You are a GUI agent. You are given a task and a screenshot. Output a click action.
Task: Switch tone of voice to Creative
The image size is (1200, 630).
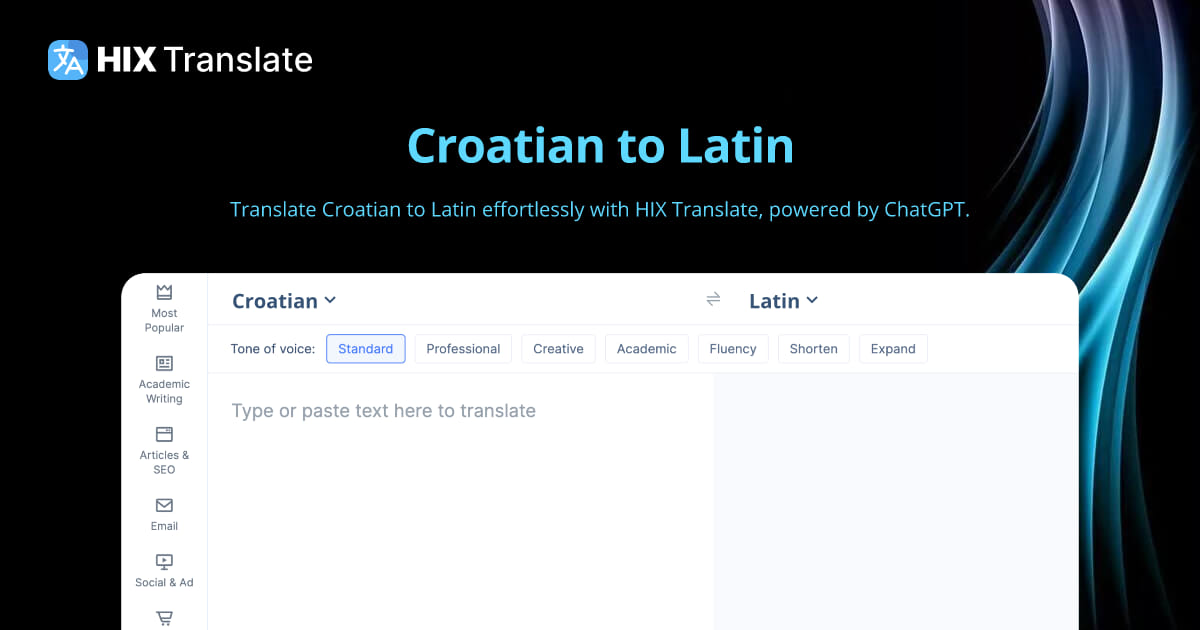click(558, 348)
